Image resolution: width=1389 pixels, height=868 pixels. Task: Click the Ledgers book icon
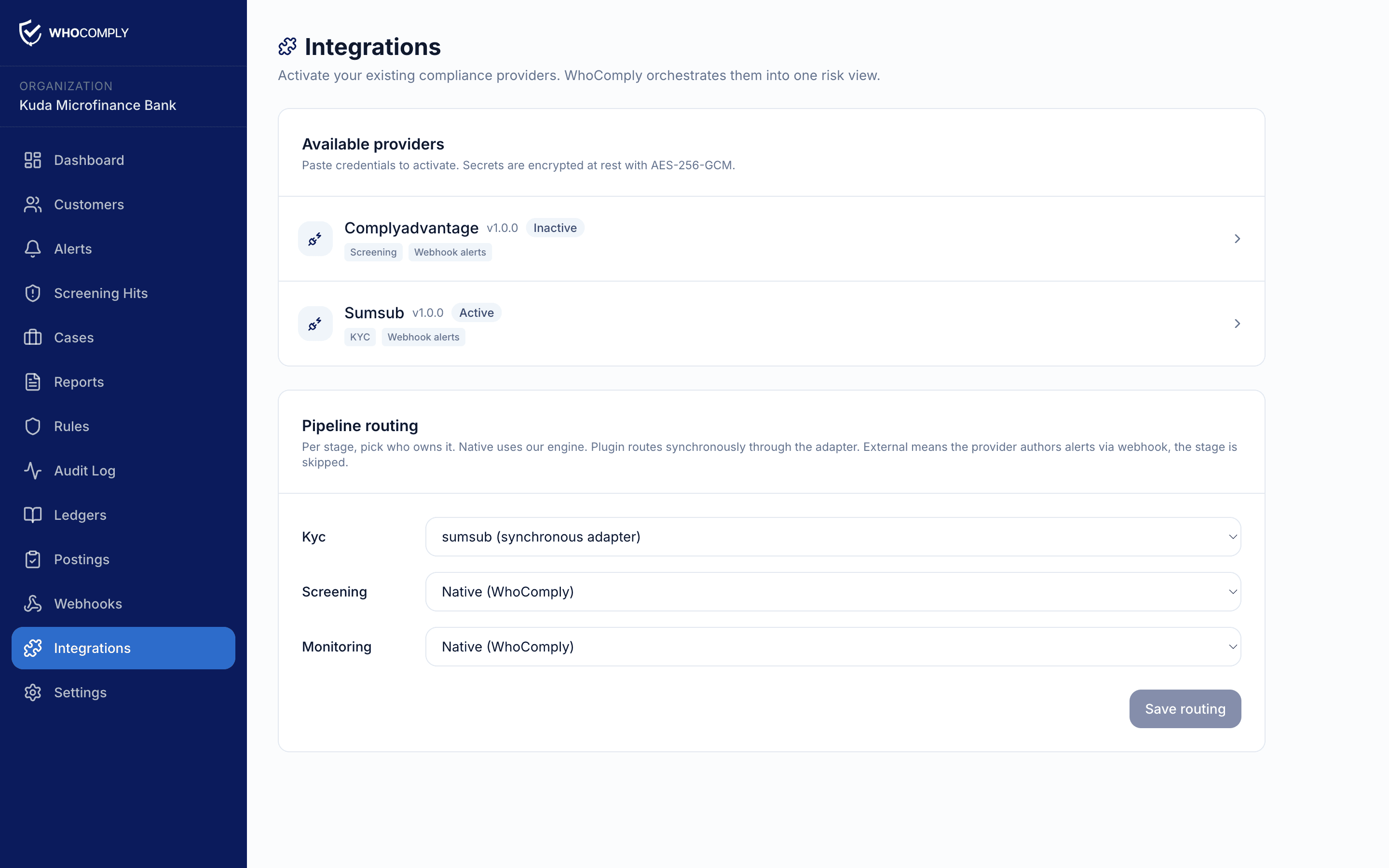[x=33, y=515]
